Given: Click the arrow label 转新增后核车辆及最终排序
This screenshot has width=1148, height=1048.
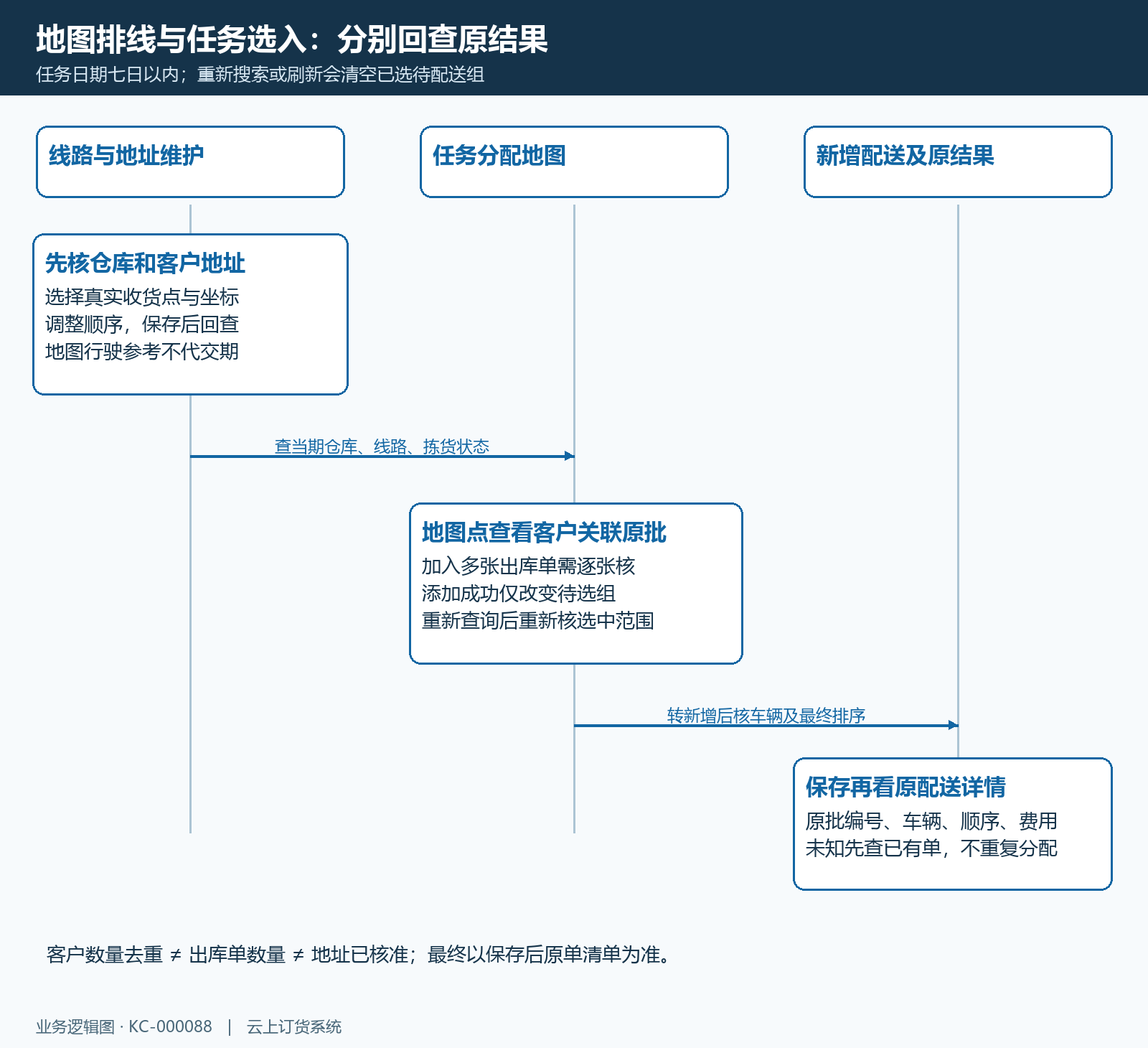Looking at the screenshot, I should (x=766, y=716).
